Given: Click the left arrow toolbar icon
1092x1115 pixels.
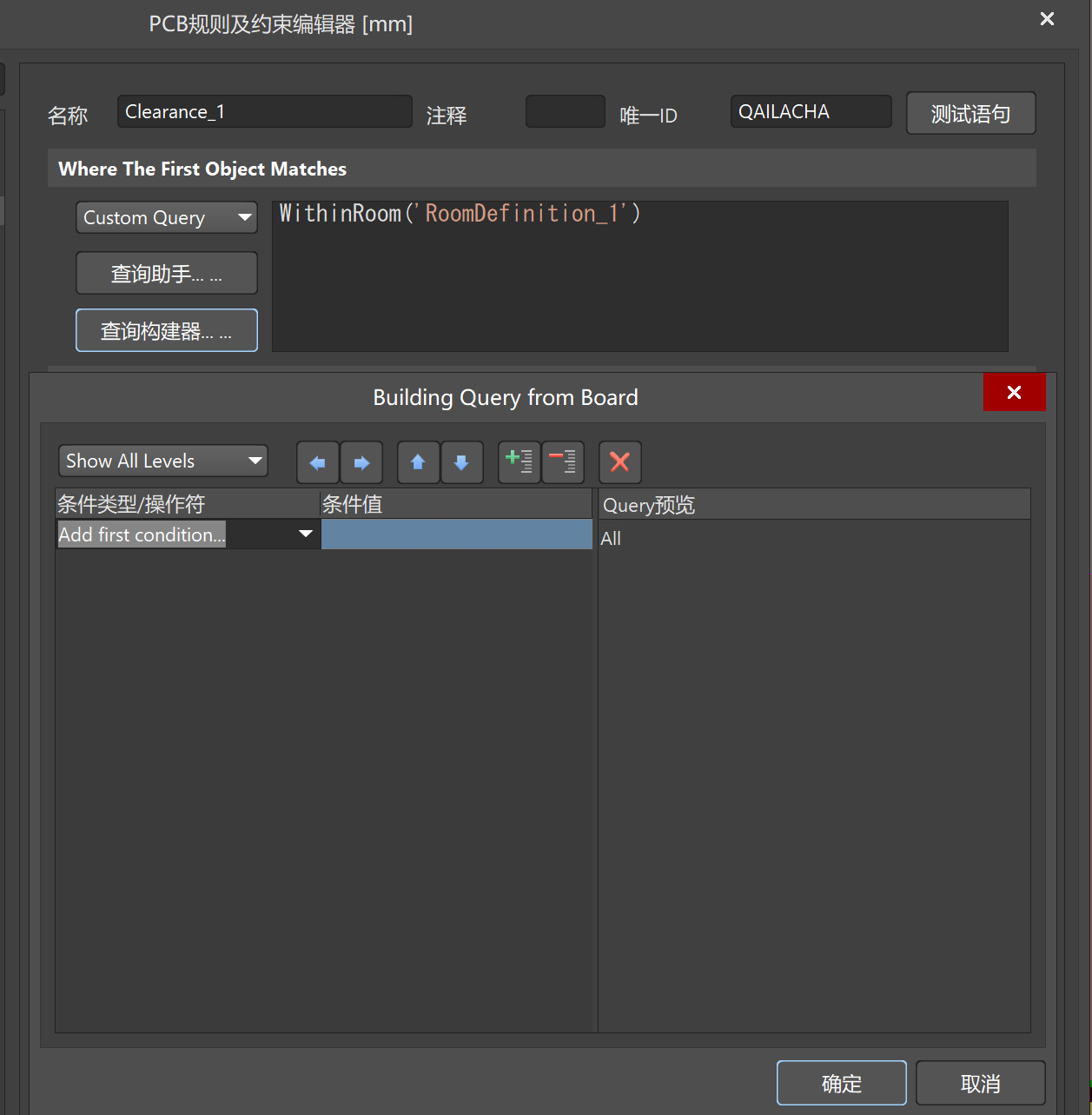Looking at the screenshot, I should point(317,462).
